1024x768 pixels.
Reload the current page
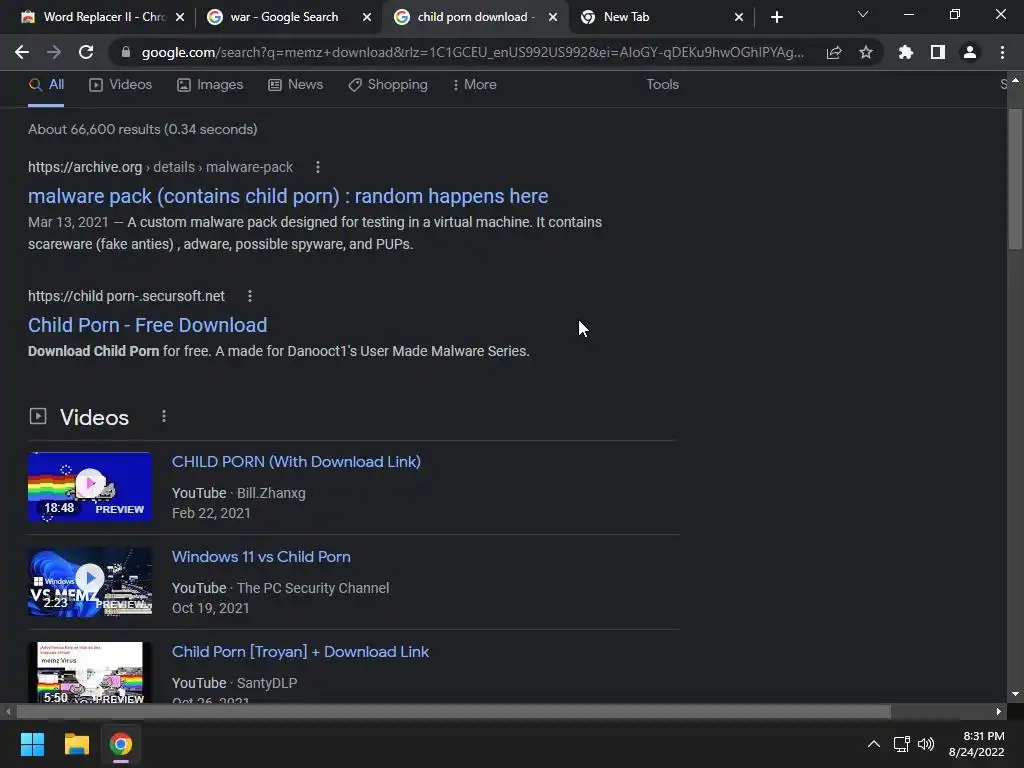click(86, 52)
